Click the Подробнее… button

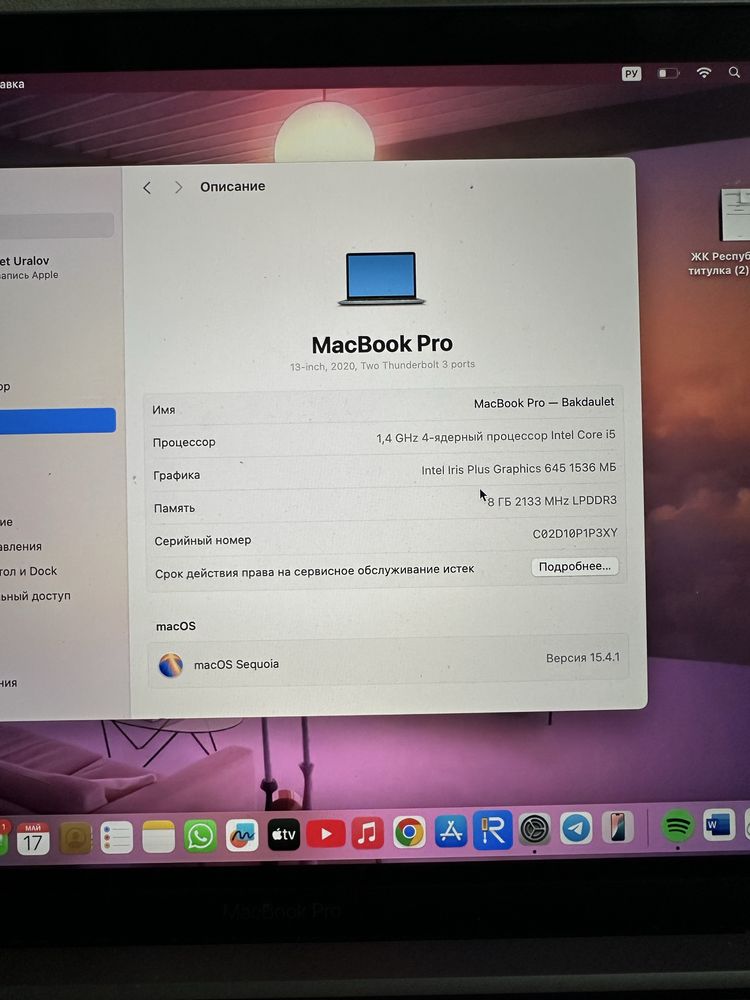click(x=575, y=566)
